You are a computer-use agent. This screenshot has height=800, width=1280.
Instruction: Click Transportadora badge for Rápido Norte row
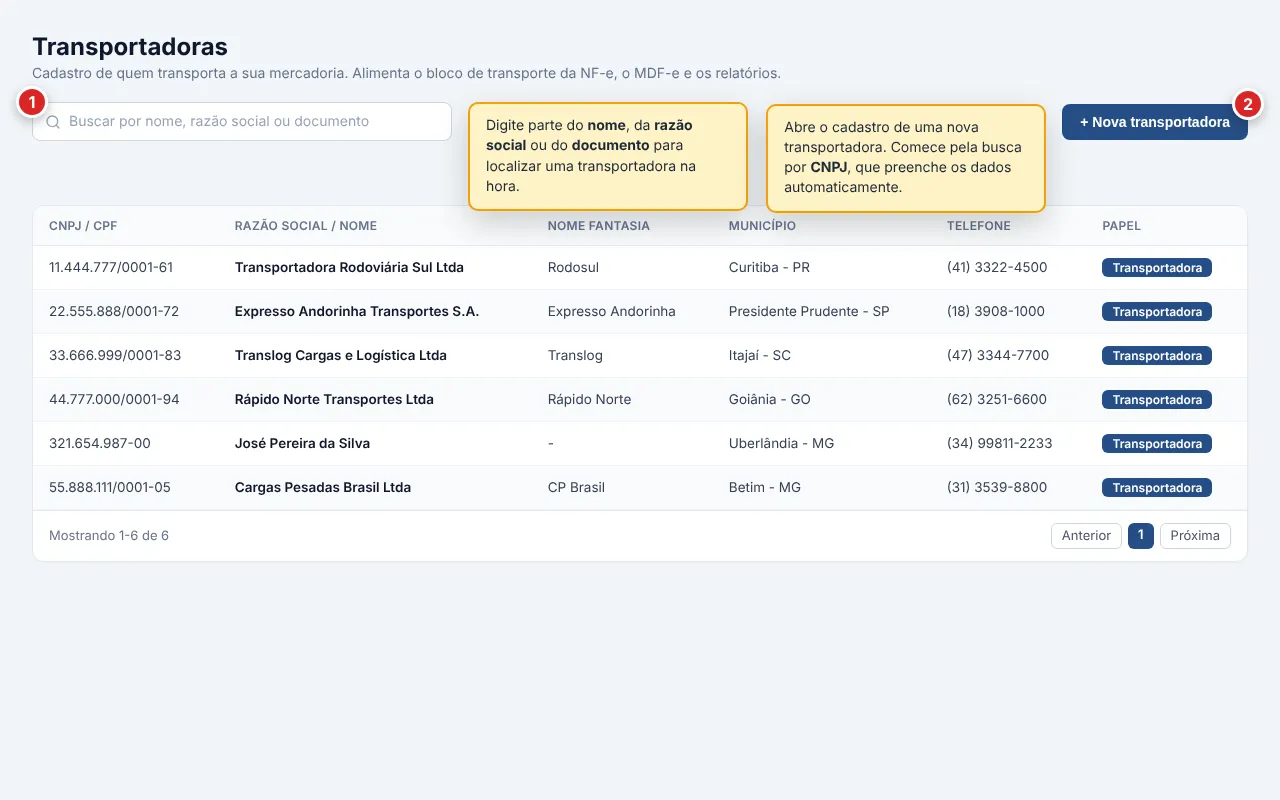point(1157,400)
